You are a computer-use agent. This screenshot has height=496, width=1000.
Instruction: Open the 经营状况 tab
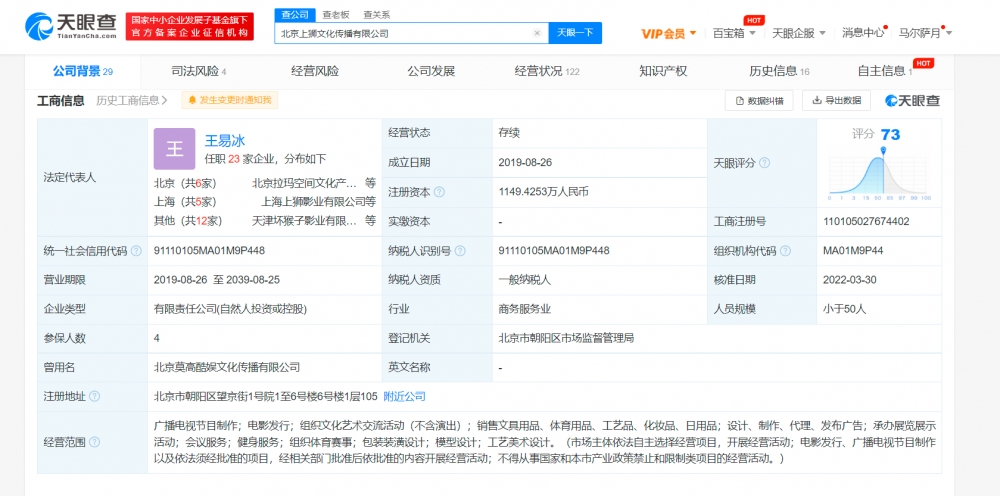[547, 71]
